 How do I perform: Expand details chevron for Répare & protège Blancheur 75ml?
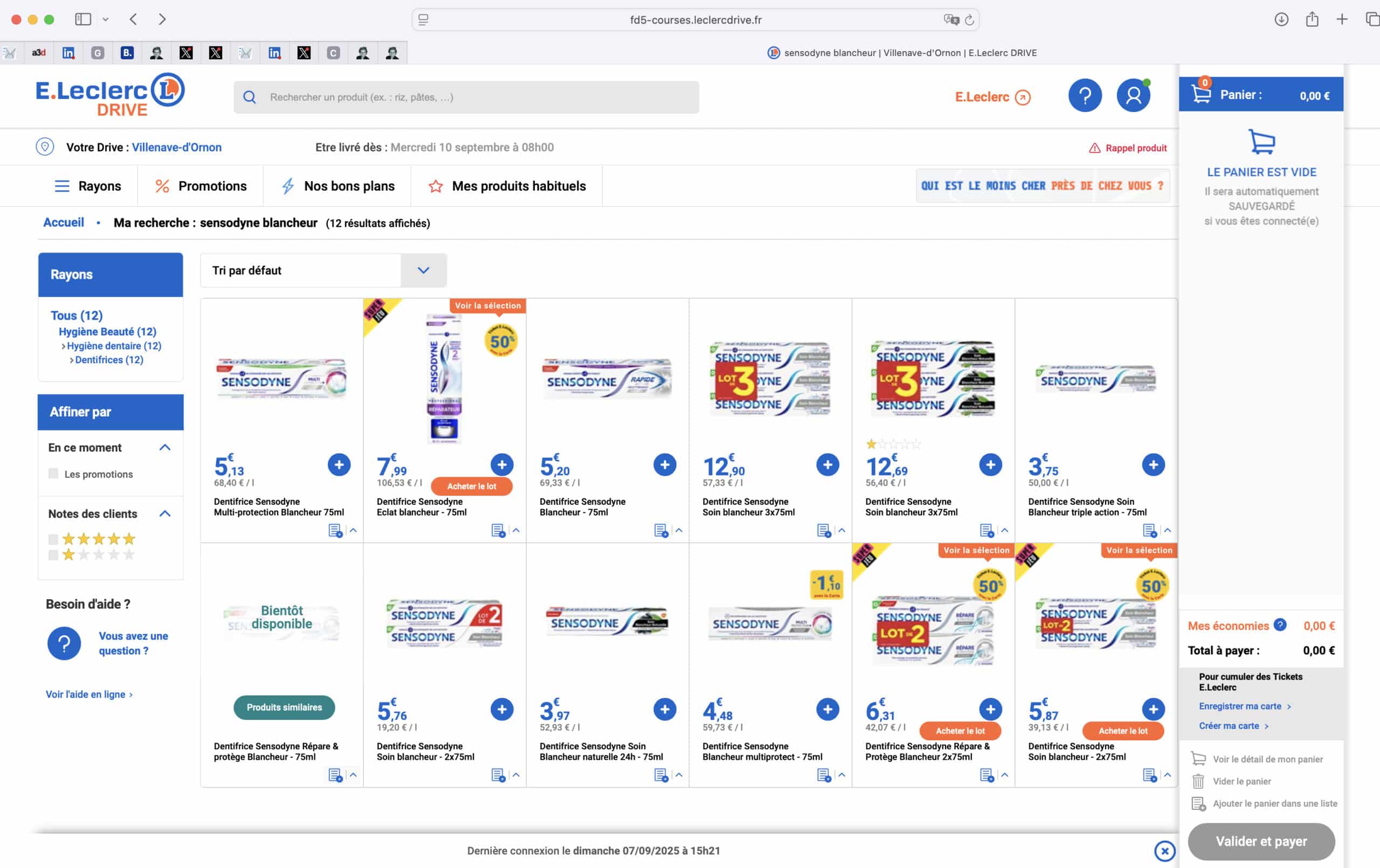pyautogui.click(x=353, y=775)
